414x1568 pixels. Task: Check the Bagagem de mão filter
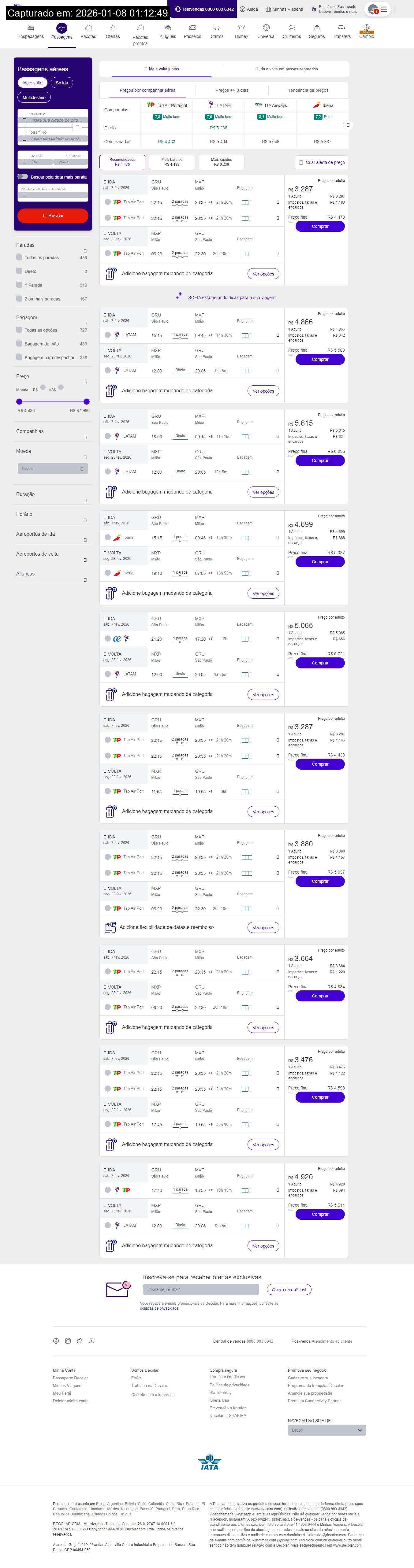pos(20,344)
